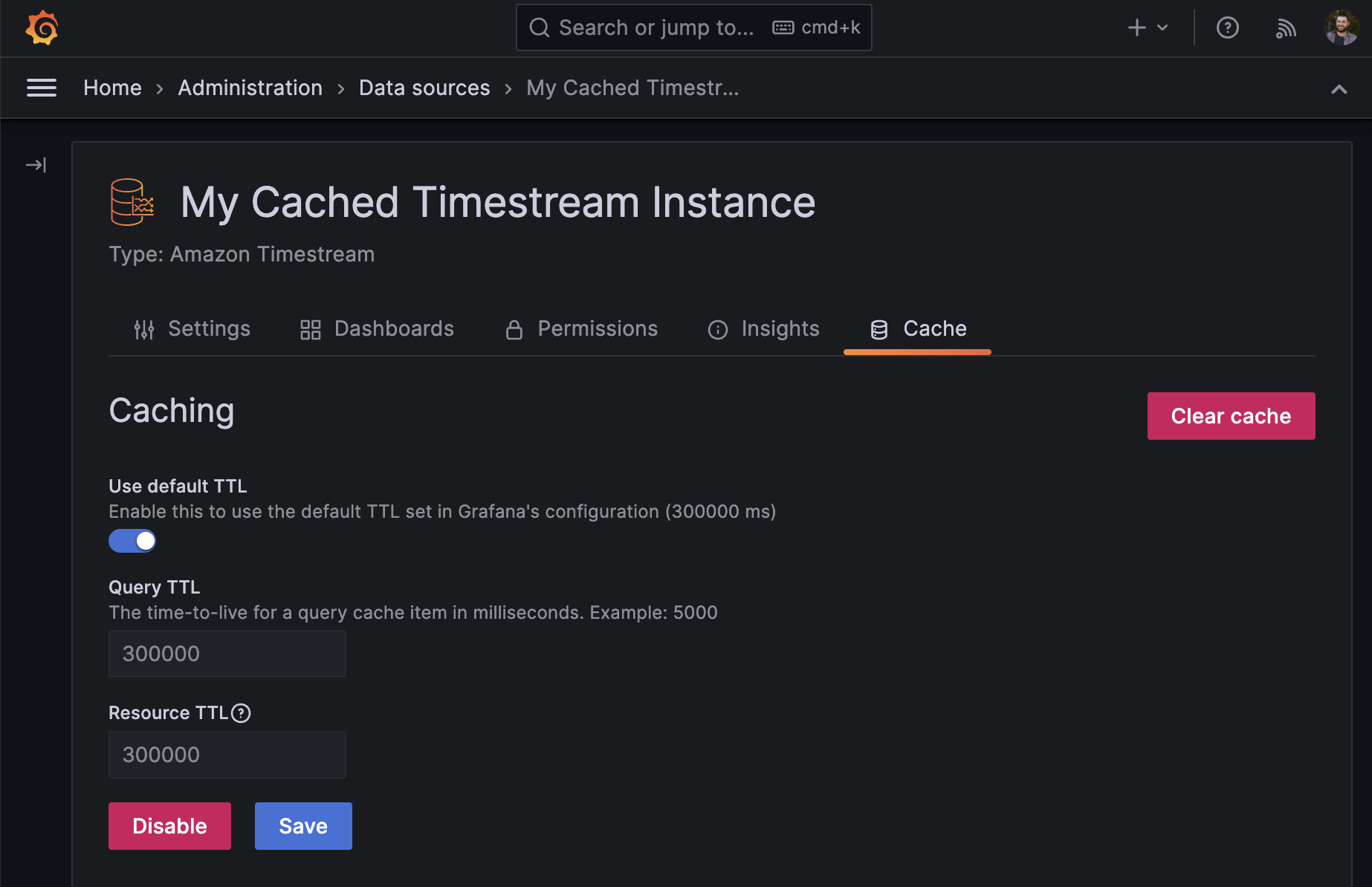The width and height of the screenshot is (1372, 887).
Task: Click the search magnifier icon
Action: click(539, 28)
